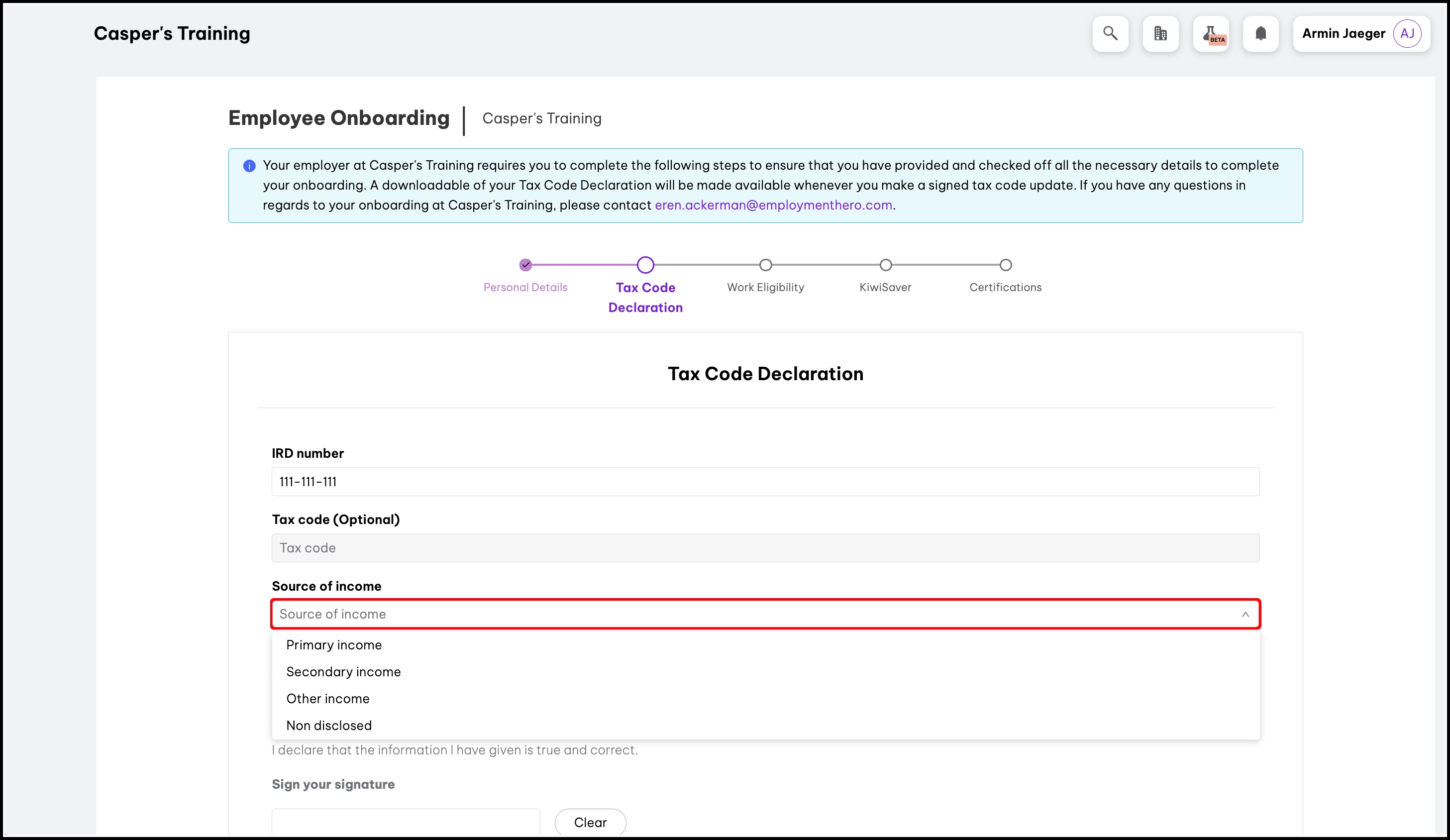Go to Tax Code Declaration step

click(645, 298)
